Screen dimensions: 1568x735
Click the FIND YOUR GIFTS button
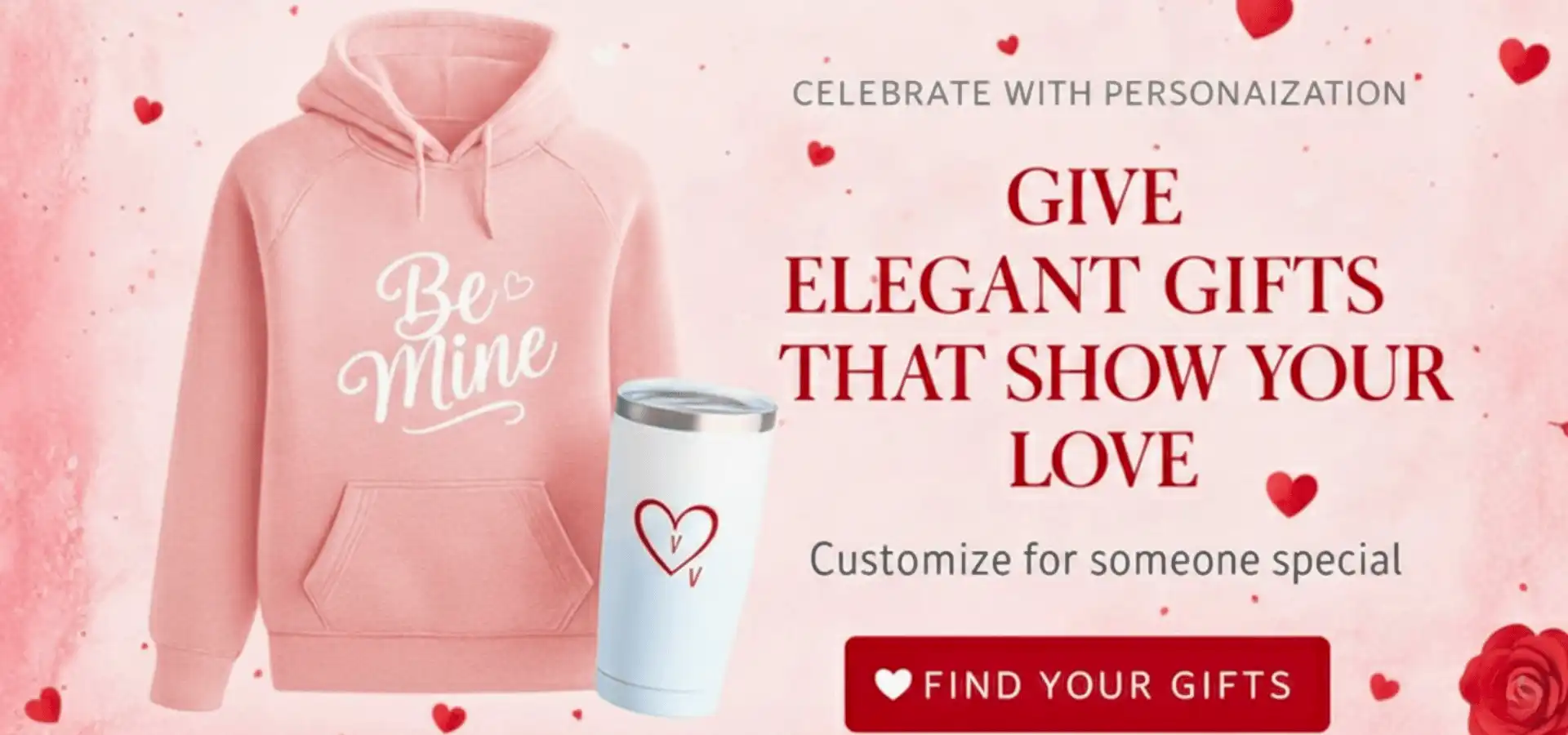click(1087, 684)
